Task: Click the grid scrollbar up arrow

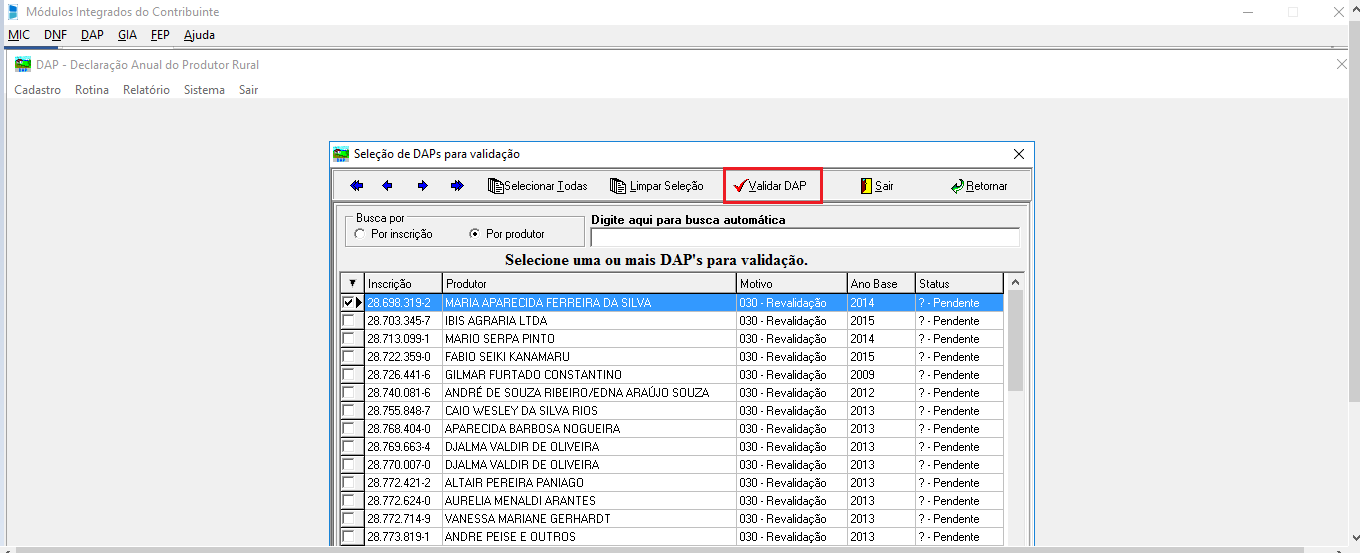Action: coord(1015,283)
